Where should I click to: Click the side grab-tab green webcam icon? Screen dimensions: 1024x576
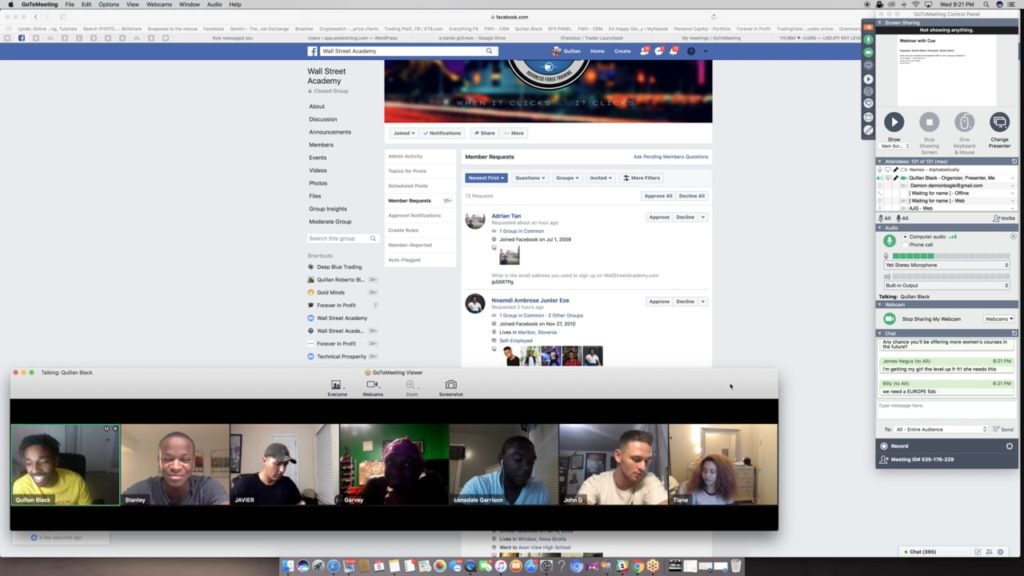[x=868, y=52]
